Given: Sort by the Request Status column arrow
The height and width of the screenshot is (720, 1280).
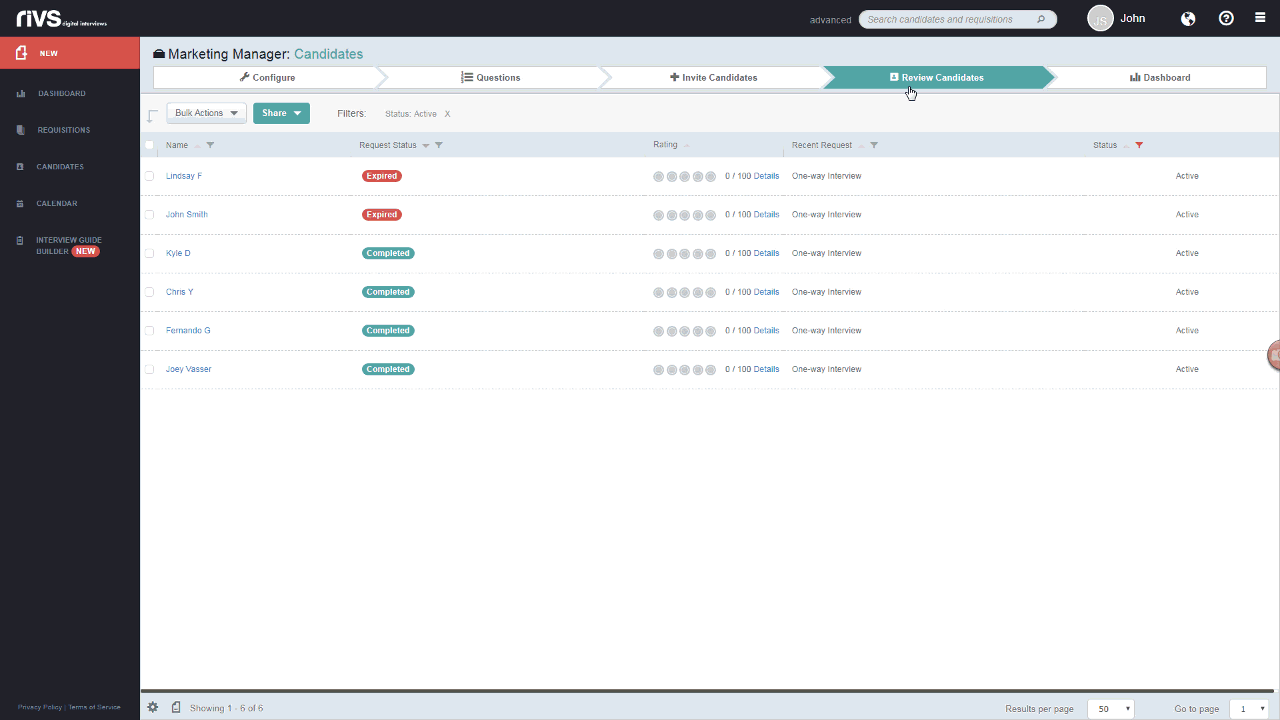Looking at the screenshot, I should [426, 145].
